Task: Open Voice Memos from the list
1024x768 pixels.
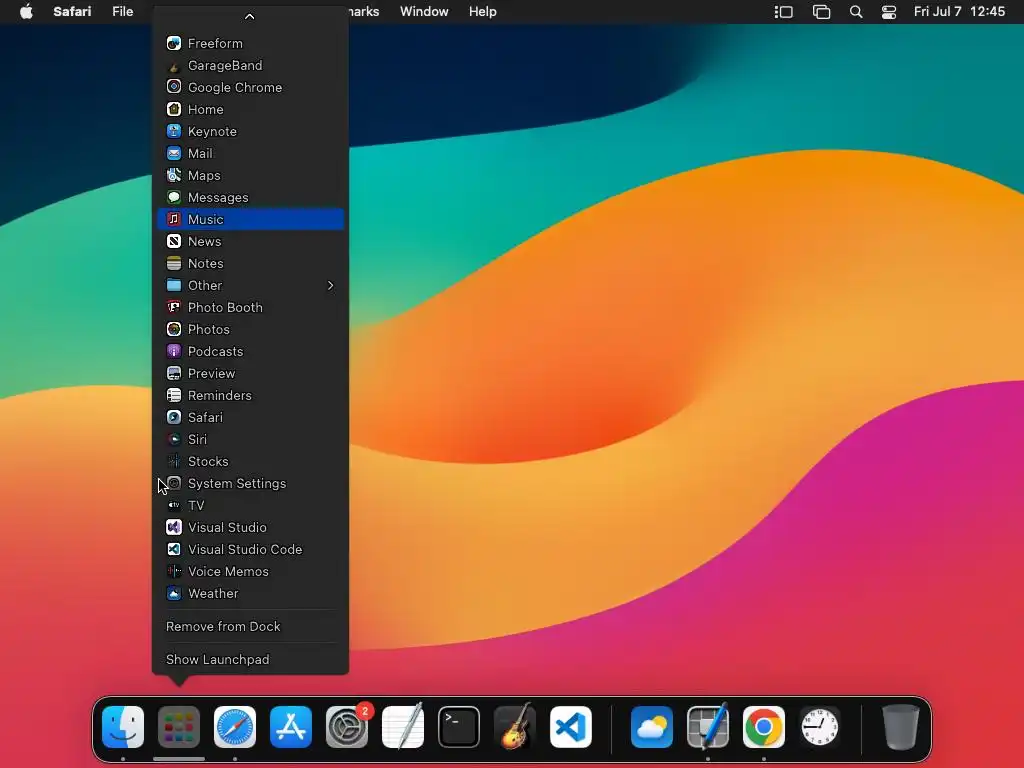Action: tap(250, 571)
